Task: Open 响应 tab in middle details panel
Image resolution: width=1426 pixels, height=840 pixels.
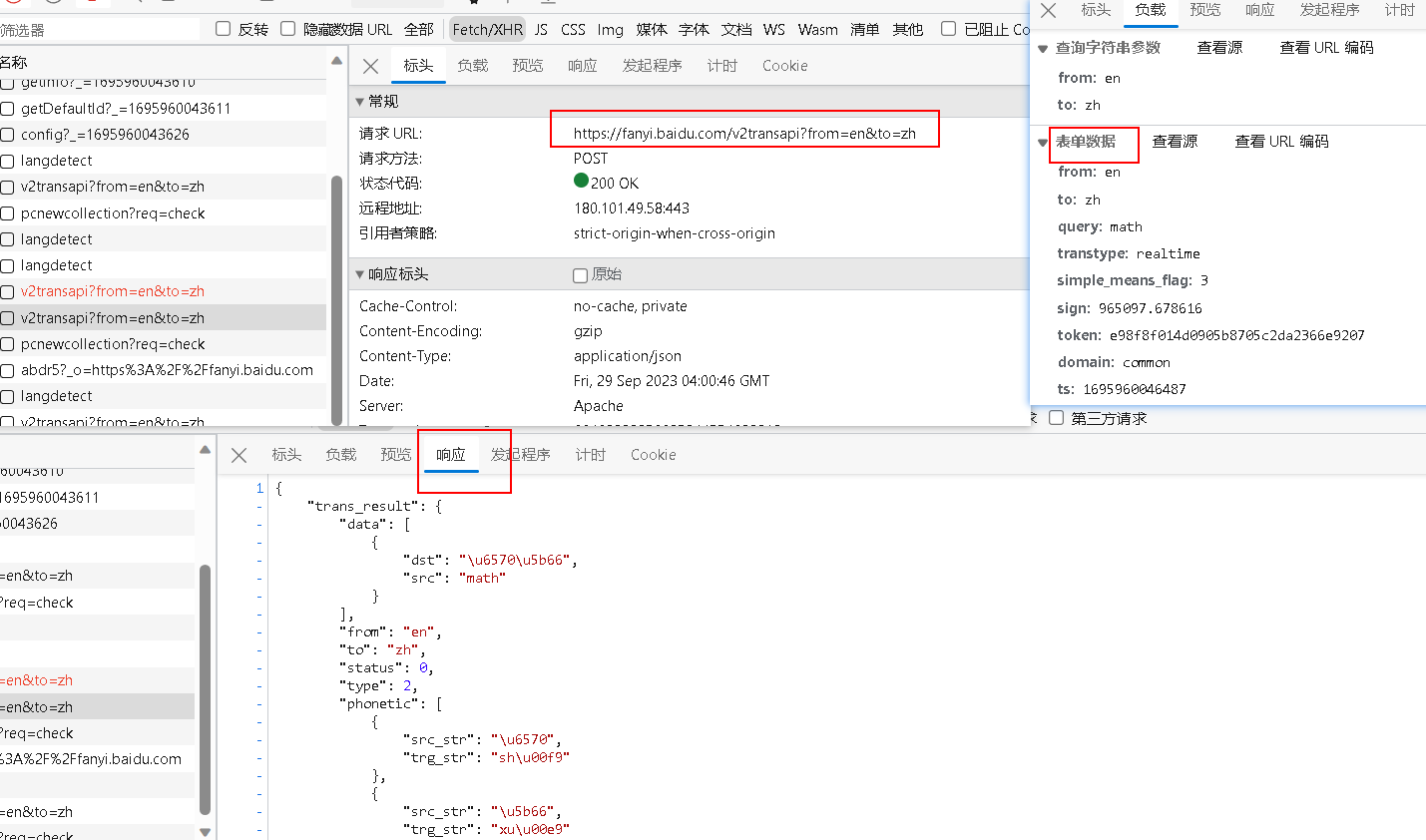Action: point(583,66)
